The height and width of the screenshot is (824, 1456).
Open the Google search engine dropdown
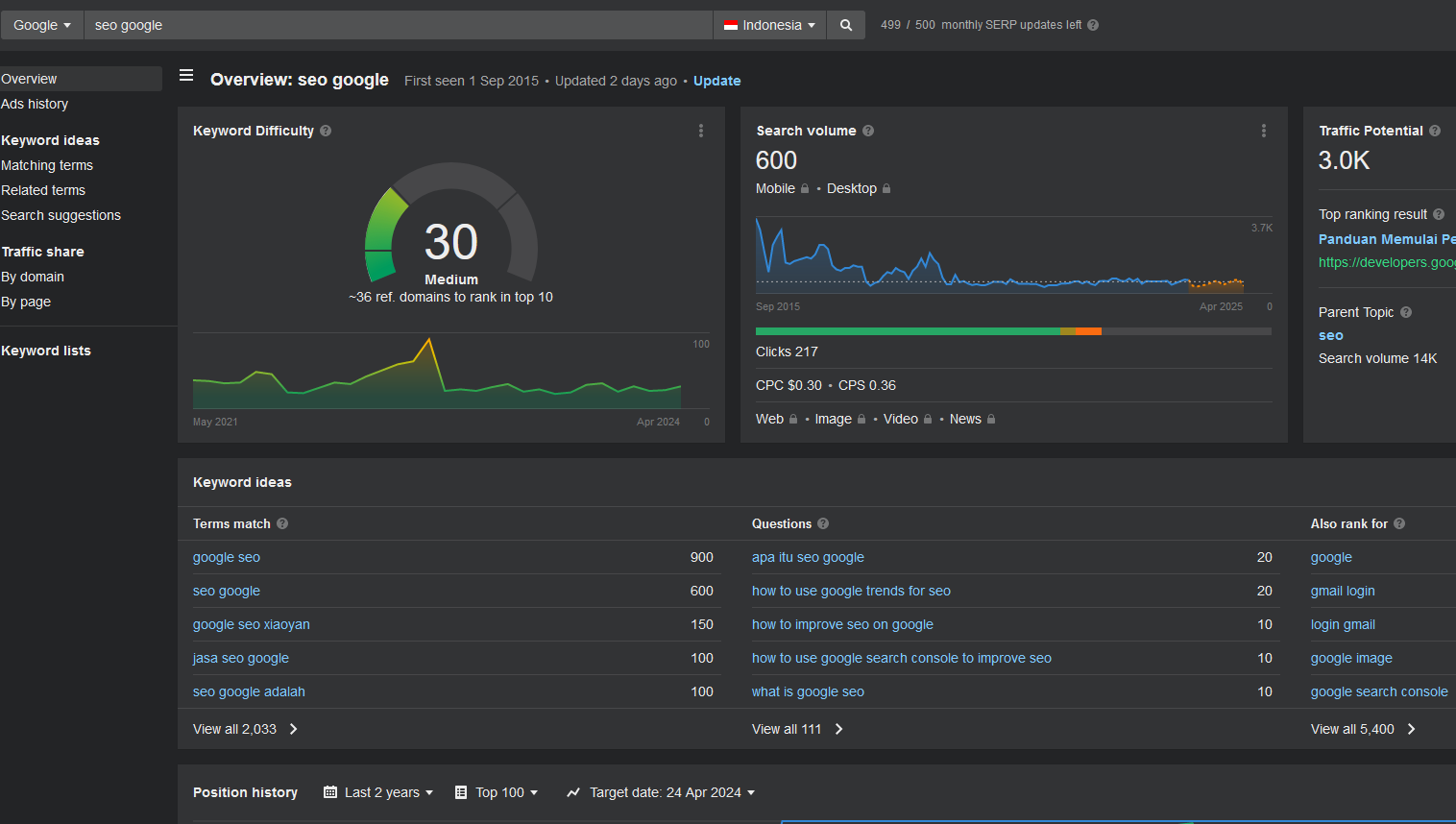click(x=42, y=25)
